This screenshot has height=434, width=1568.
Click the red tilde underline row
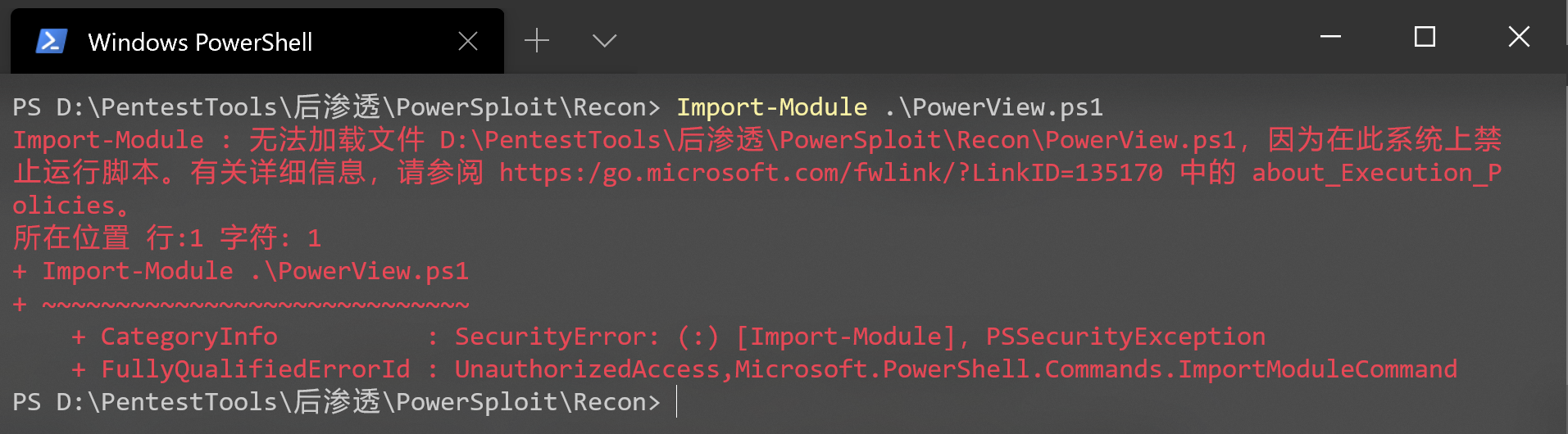(x=255, y=305)
